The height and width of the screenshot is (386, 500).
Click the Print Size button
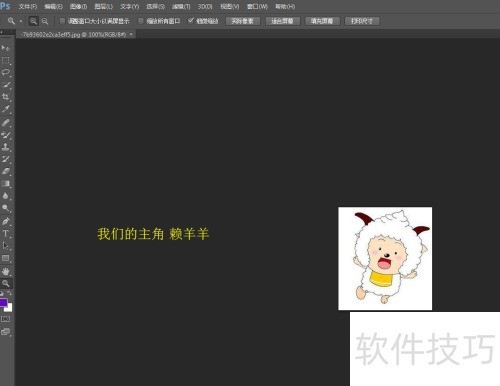coord(362,21)
